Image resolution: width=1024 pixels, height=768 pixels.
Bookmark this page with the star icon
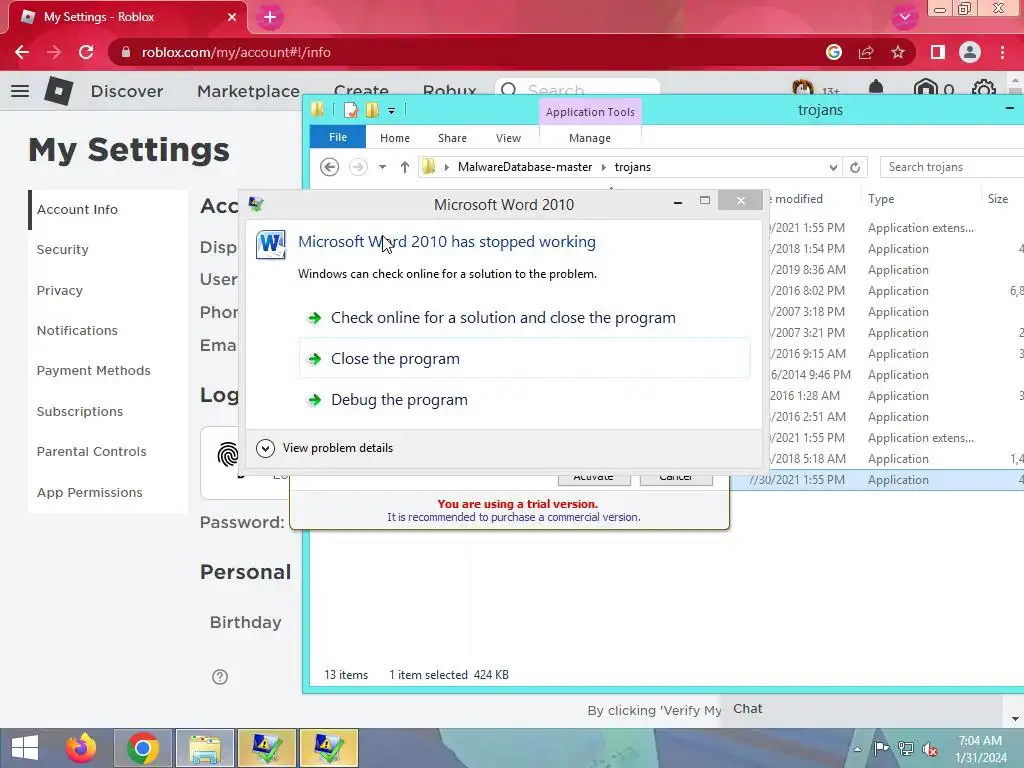tap(898, 52)
